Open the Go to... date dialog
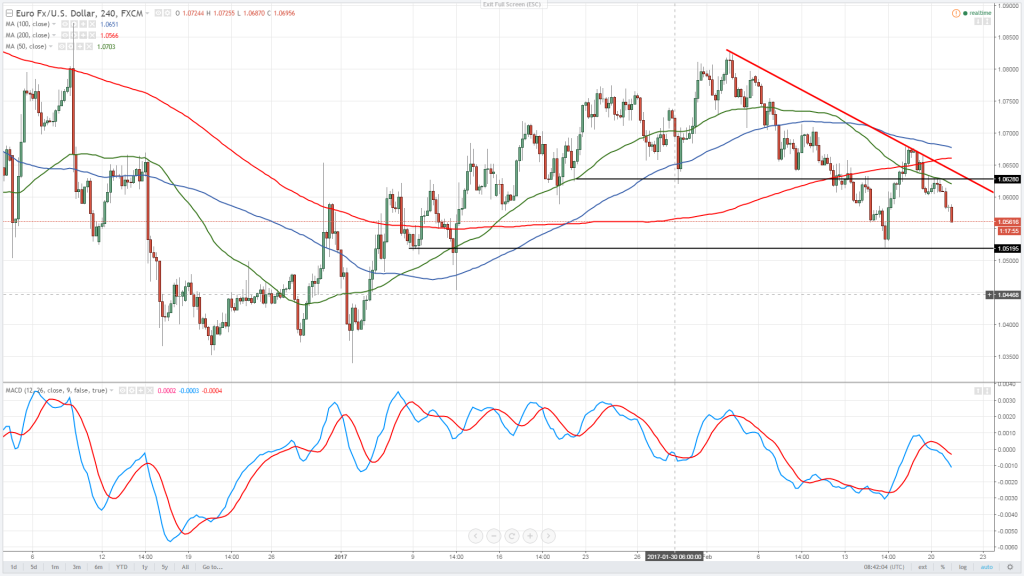Viewport: 1024px width, 576px height. click(212, 567)
